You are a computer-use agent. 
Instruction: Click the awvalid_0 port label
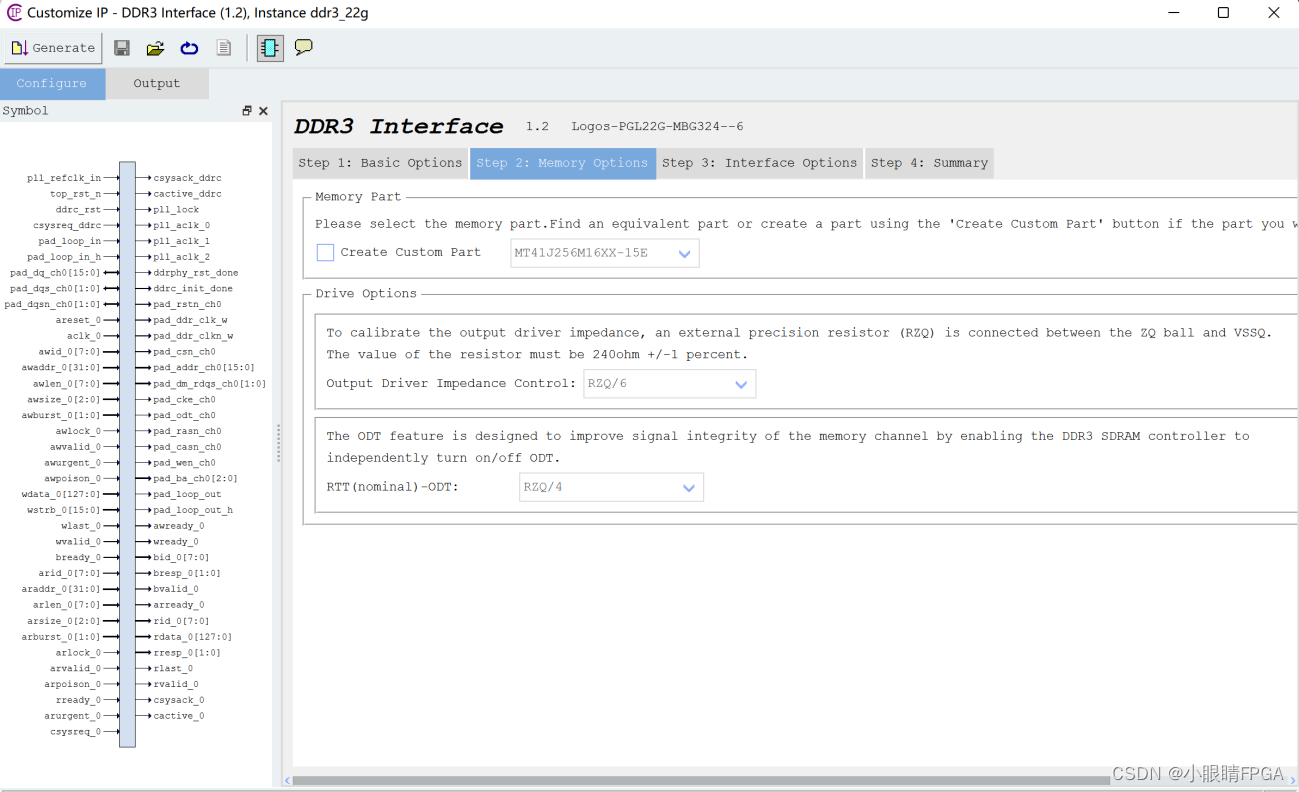click(76, 447)
